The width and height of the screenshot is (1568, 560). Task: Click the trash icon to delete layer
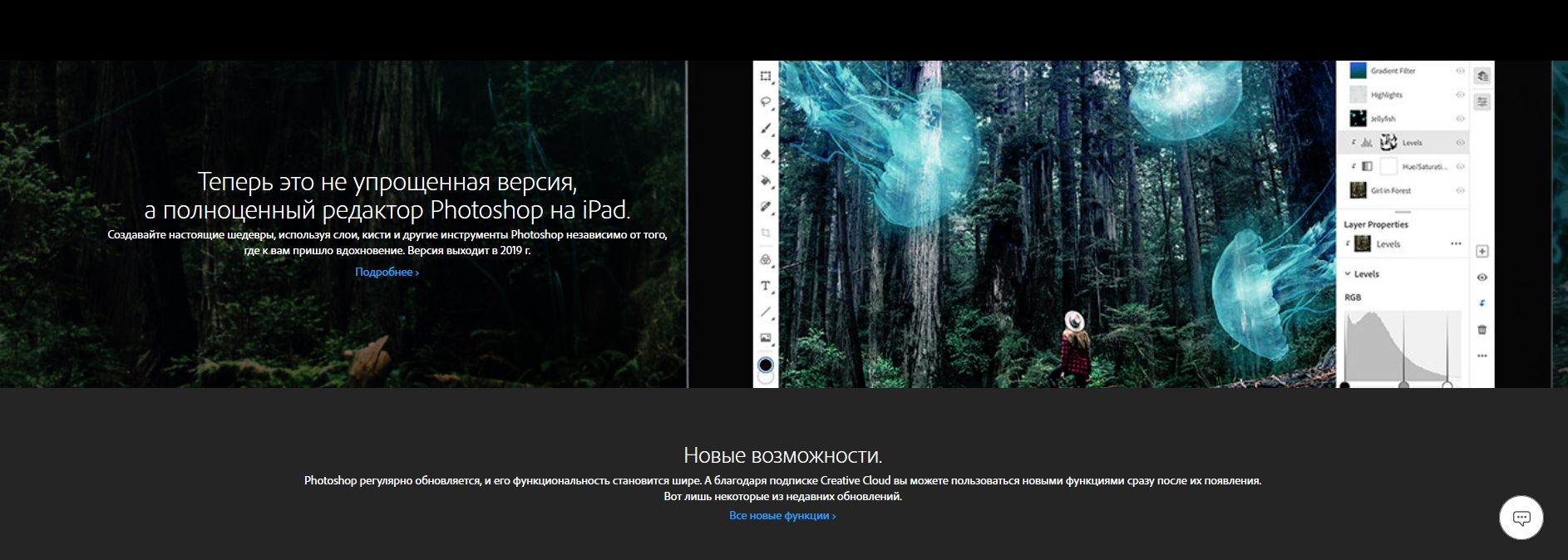click(1482, 330)
